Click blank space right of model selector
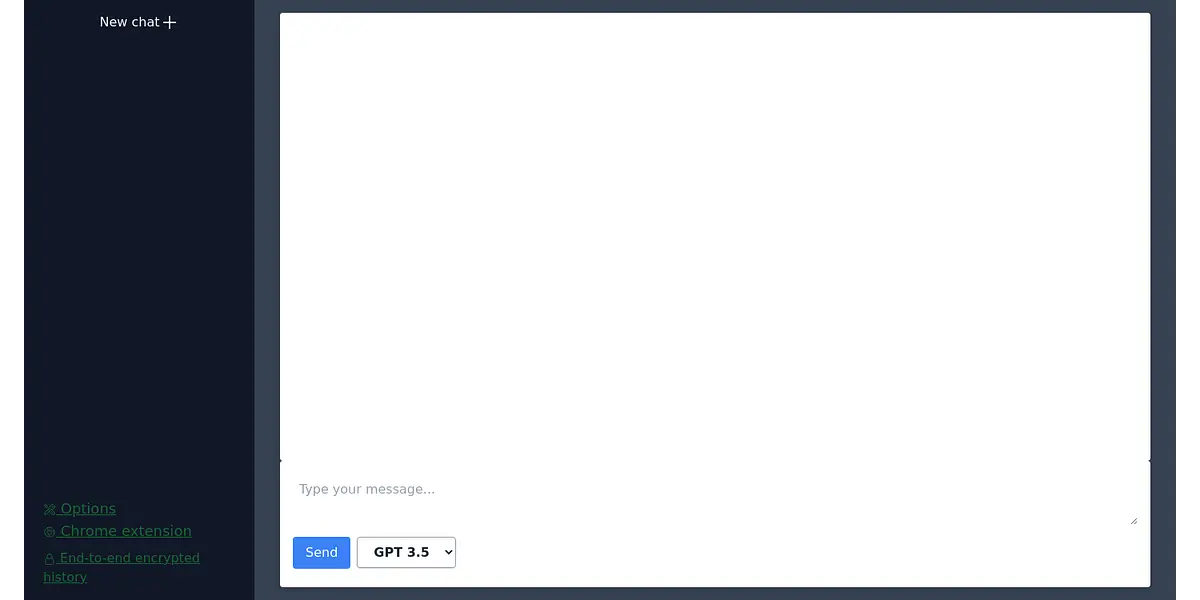 click(x=800, y=552)
